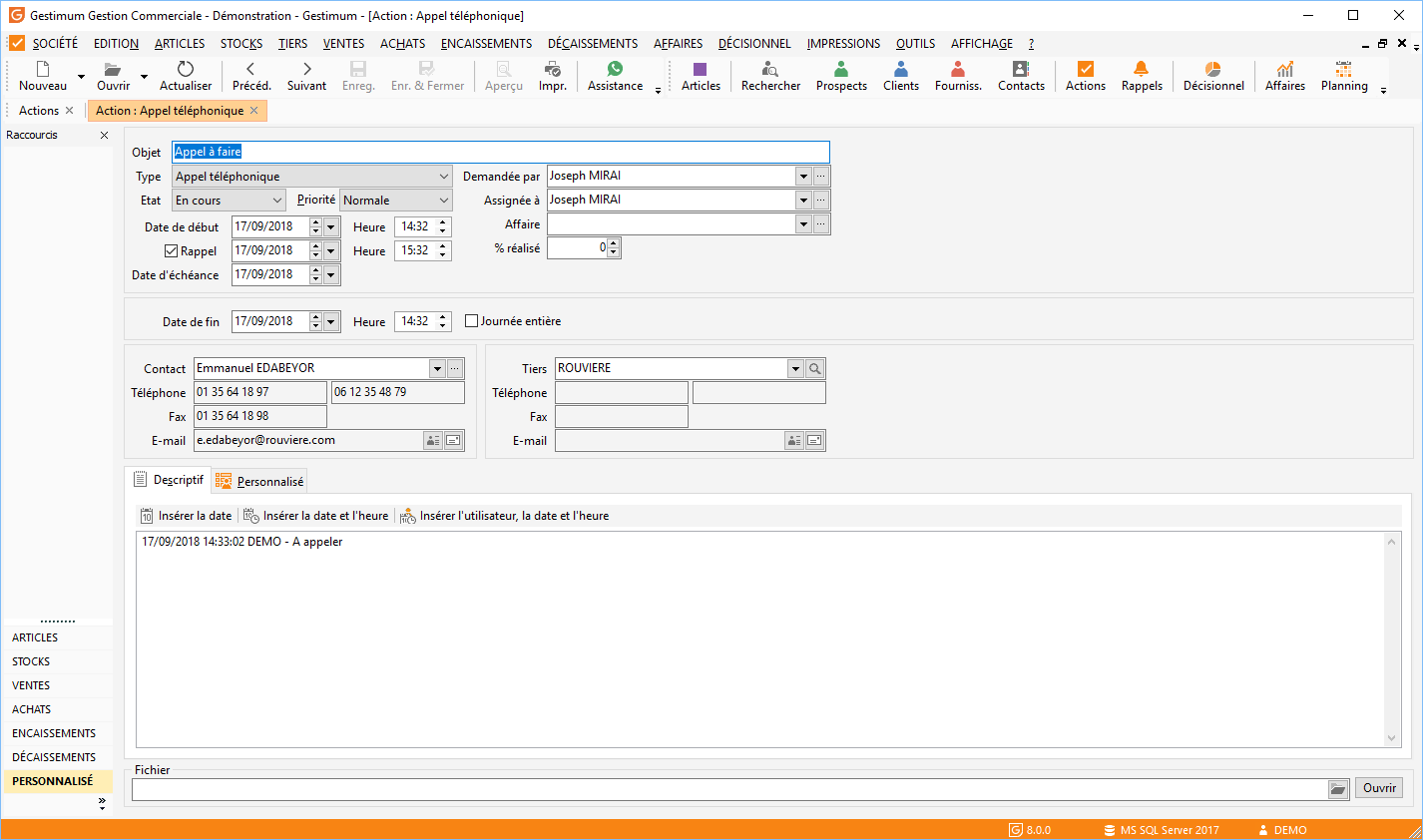Click the Ouvrir file button
This screenshot has height=840, width=1423.
1379,788
